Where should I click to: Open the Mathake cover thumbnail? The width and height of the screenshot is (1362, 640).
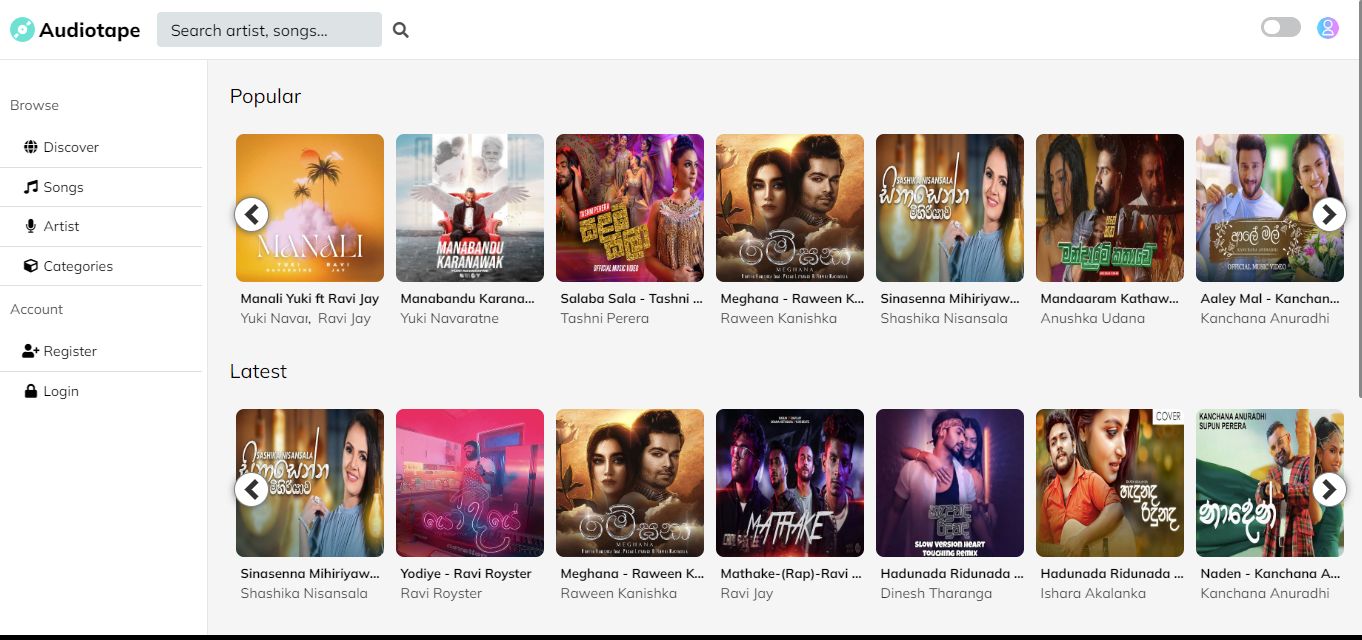click(790, 483)
